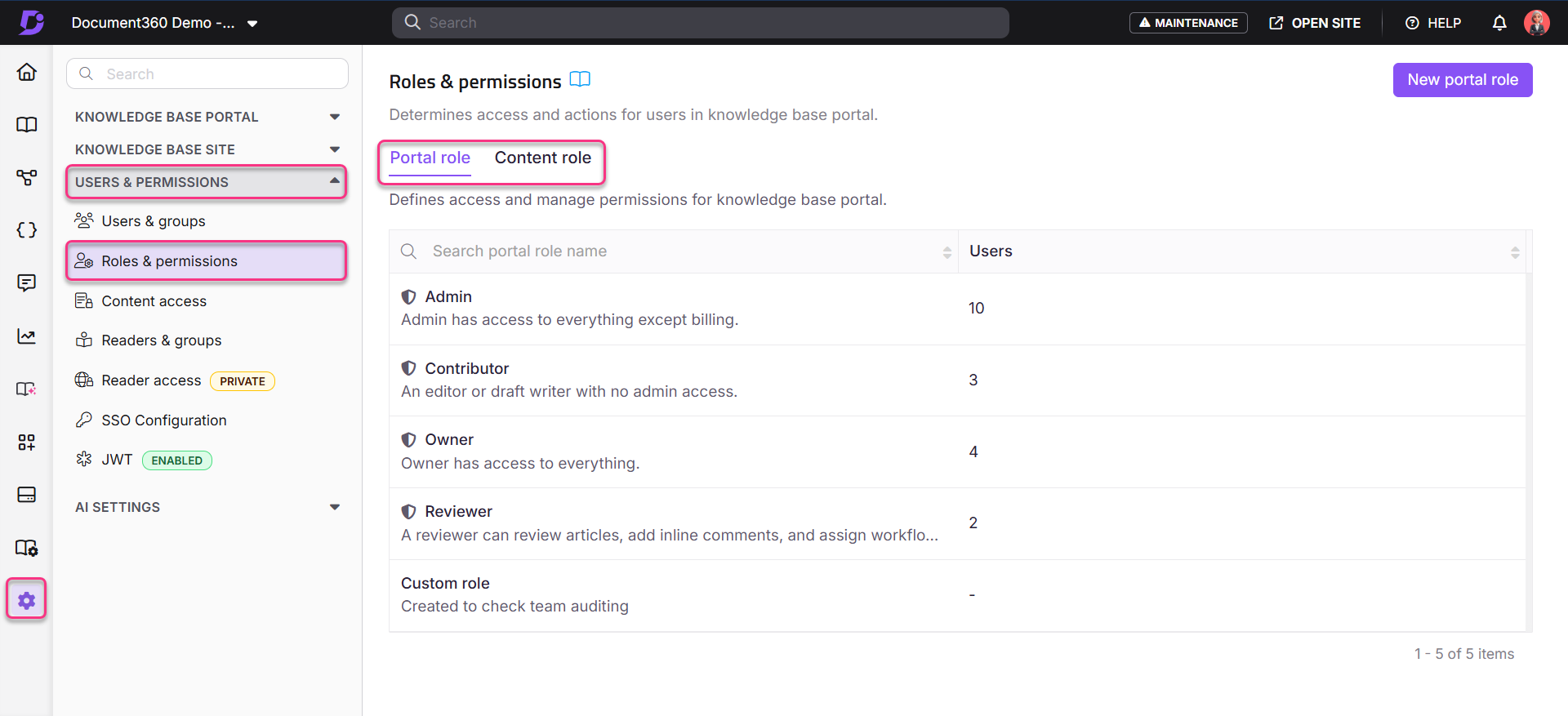Click the Document360 logo icon
The height and width of the screenshot is (716, 1568).
pyautogui.click(x=31, y=22)
